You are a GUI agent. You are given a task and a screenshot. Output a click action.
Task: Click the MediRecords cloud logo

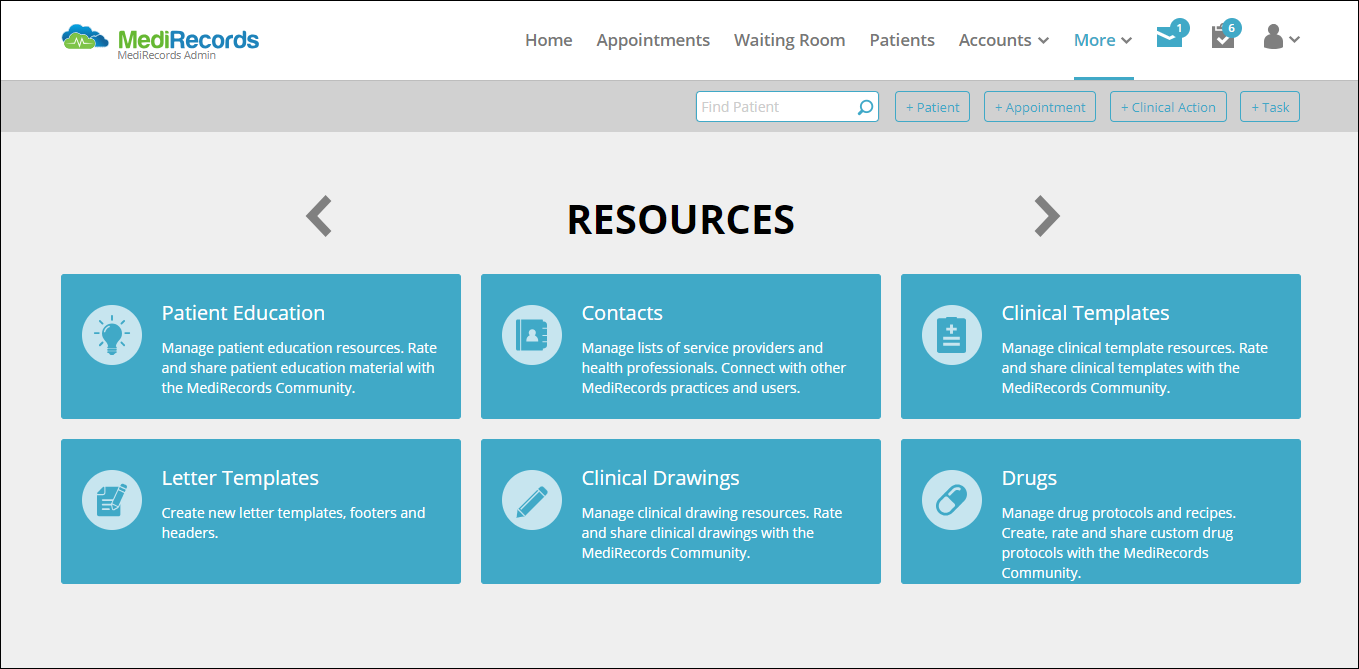click(x=160, y=40)
